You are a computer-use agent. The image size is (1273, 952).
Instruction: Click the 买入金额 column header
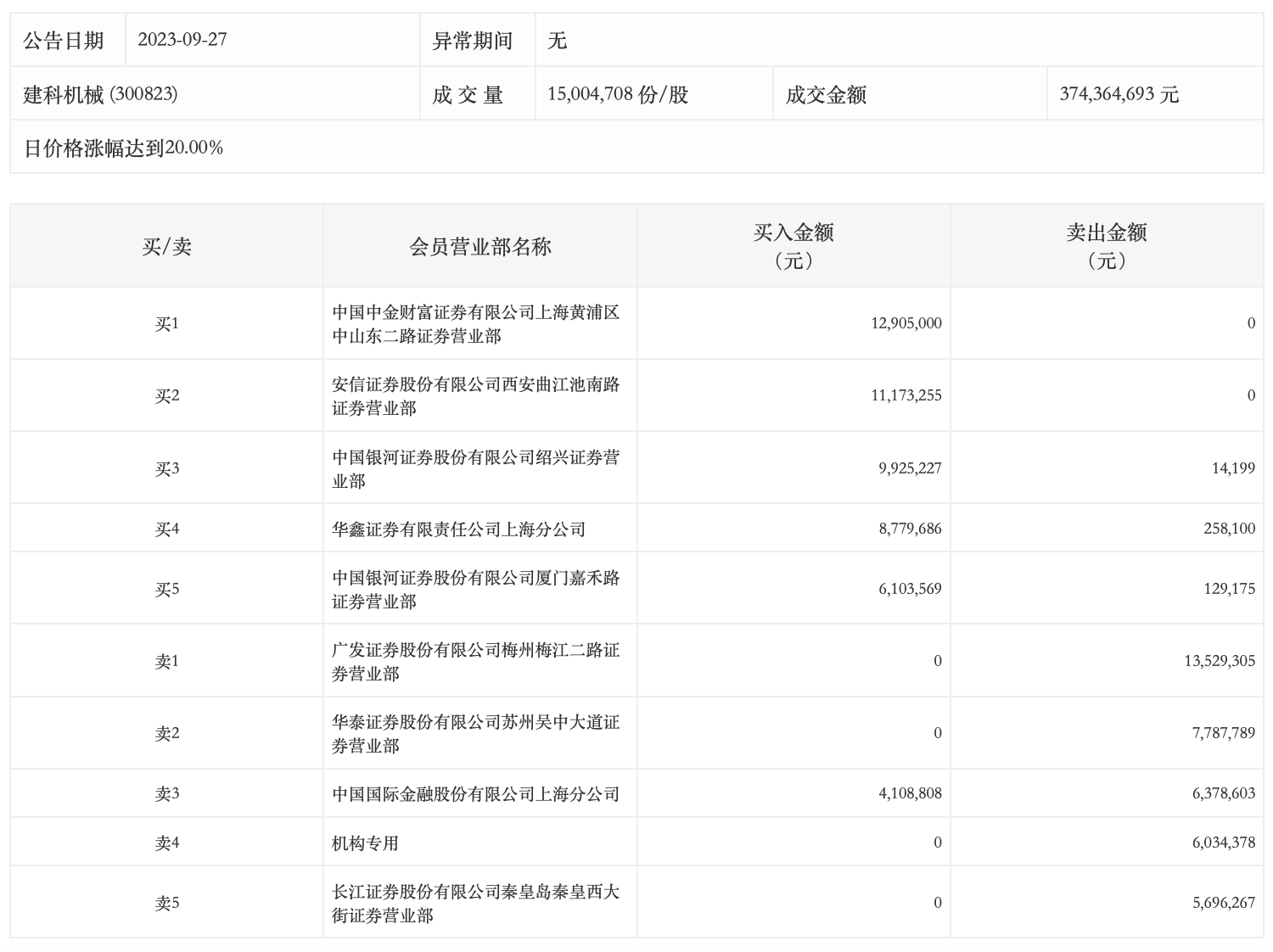(793, 245)
